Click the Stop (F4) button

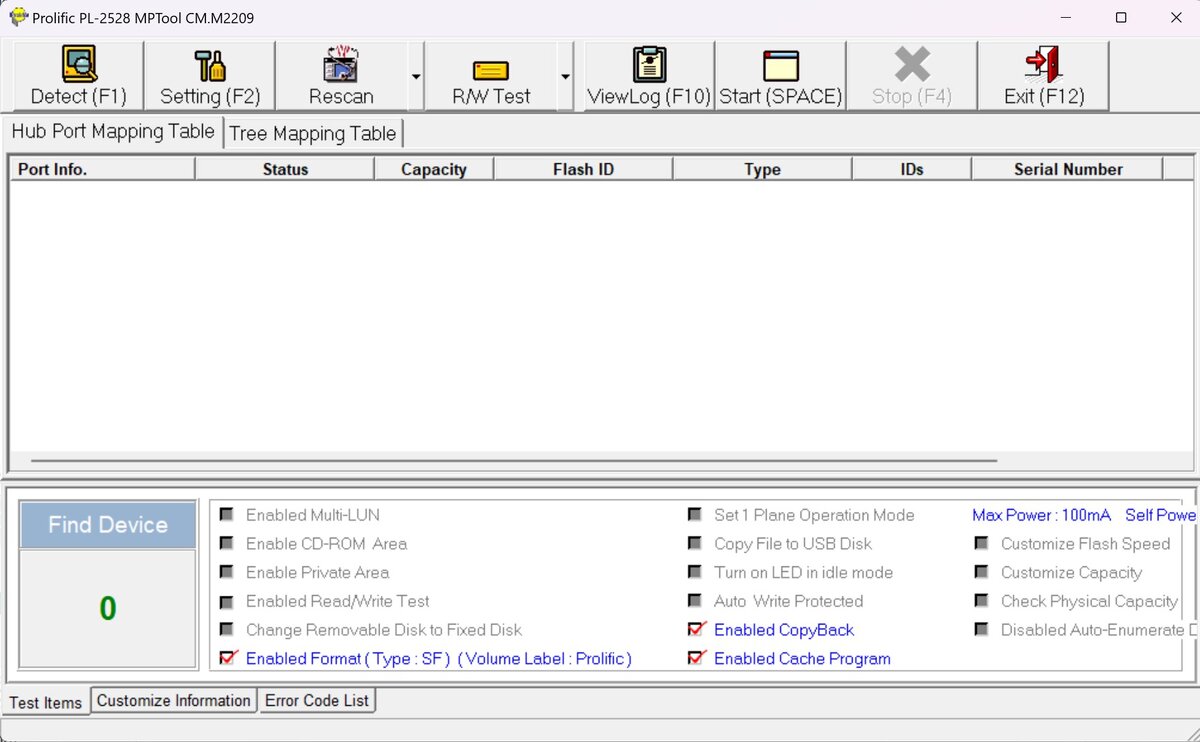912,76
